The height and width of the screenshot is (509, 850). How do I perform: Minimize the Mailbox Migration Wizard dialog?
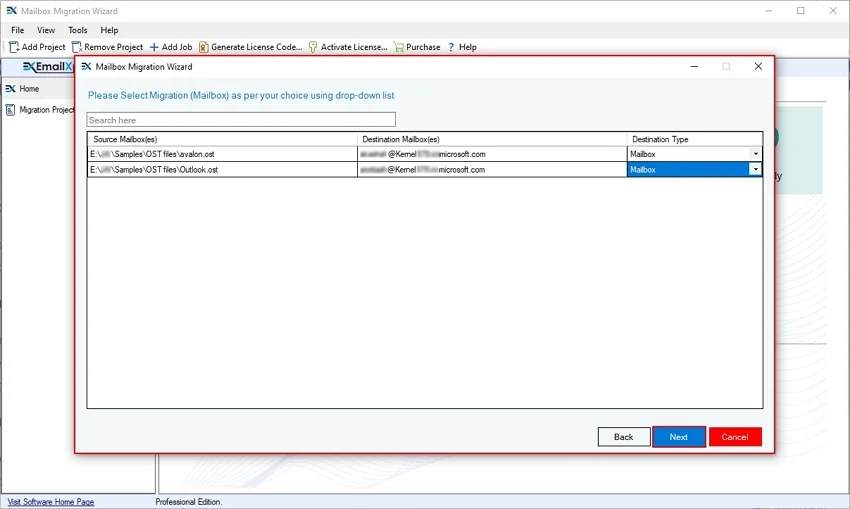(x=694, y=66)
